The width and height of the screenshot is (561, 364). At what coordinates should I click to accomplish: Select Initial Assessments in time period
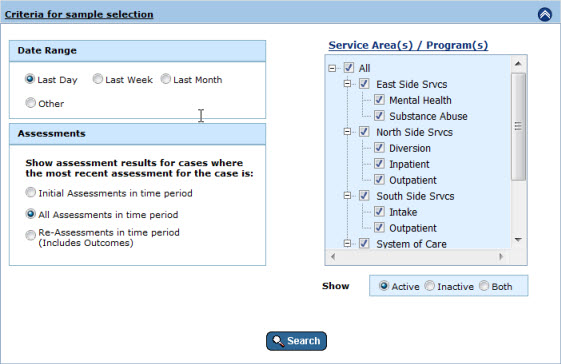30,193
